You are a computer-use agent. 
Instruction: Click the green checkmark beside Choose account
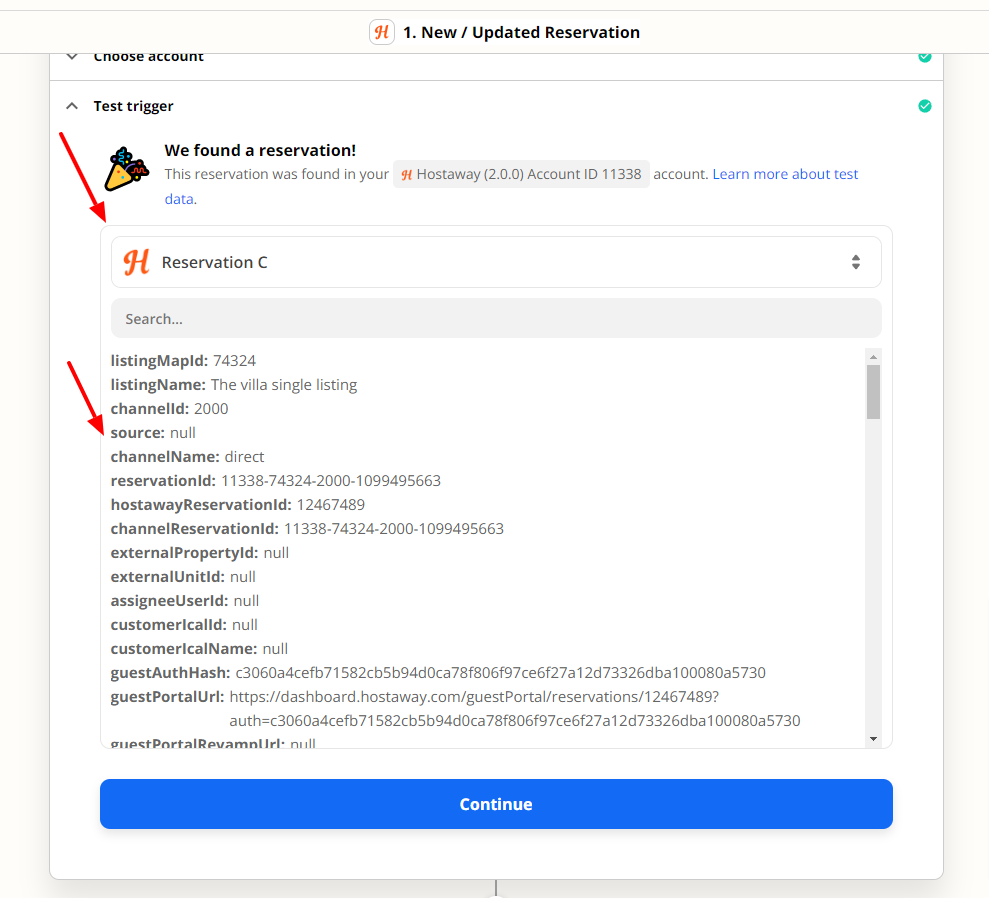coord(925,57)
